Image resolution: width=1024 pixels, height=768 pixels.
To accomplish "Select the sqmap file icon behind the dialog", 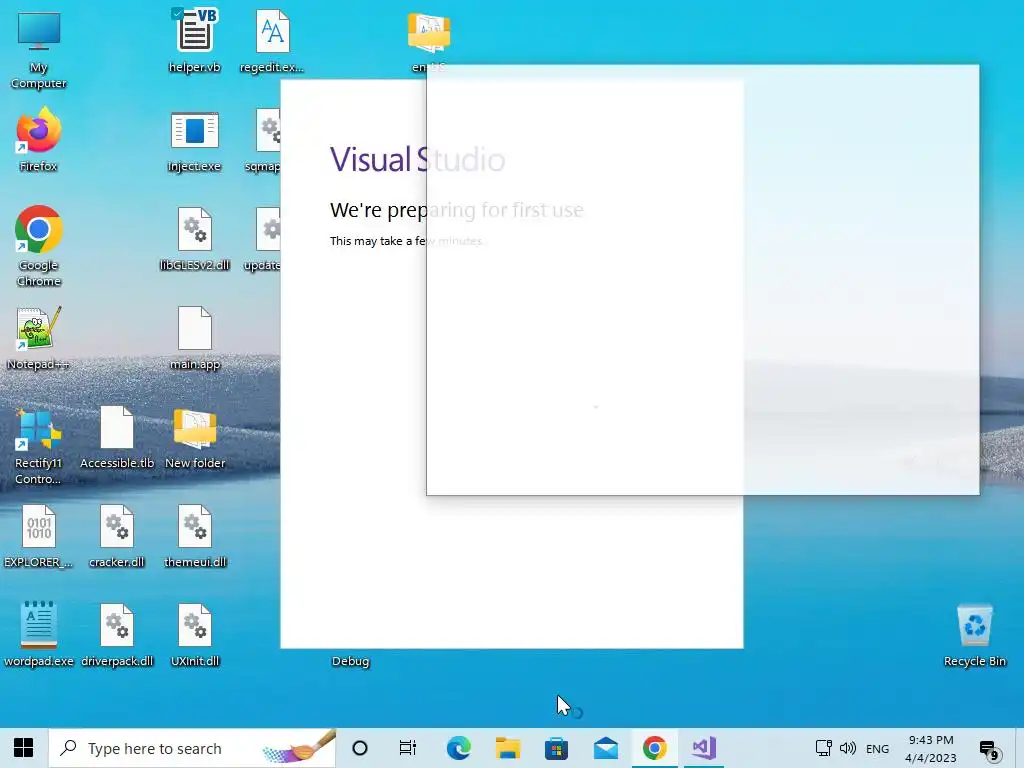I will [x=263, y=141].
